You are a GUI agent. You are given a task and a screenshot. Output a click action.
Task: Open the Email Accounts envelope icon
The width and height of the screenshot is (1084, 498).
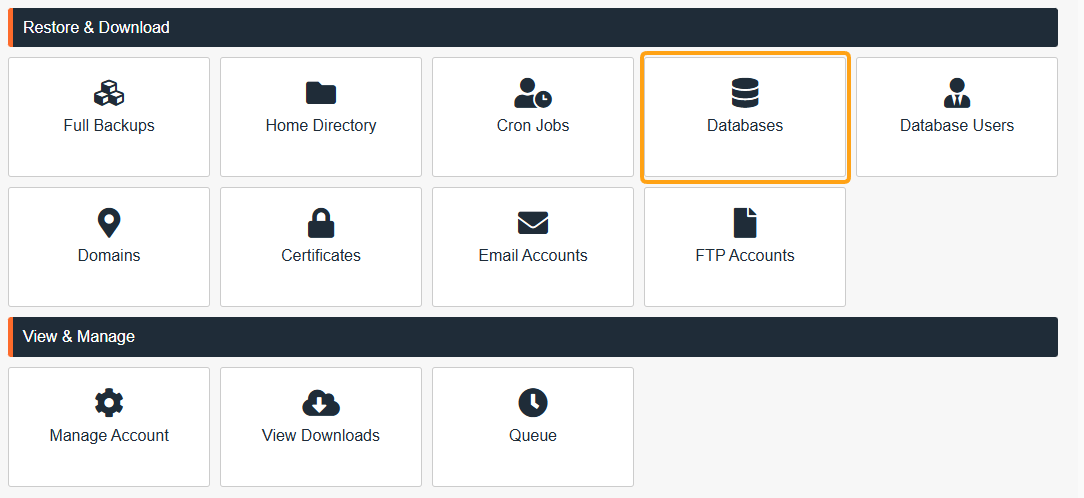point(533,223)
